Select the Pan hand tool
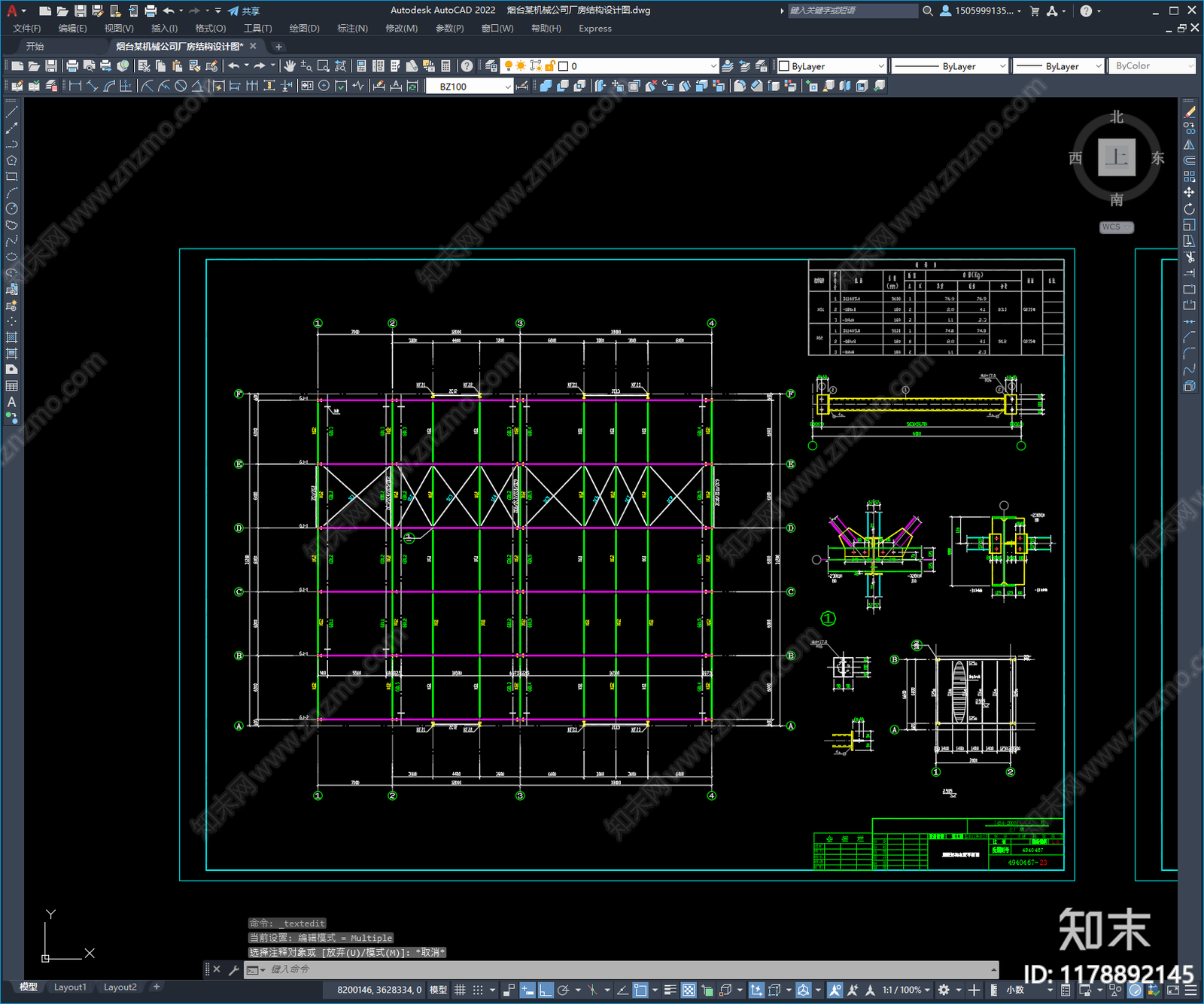This screenshot has width=1204, height=1004. click(x=290, y=66)
